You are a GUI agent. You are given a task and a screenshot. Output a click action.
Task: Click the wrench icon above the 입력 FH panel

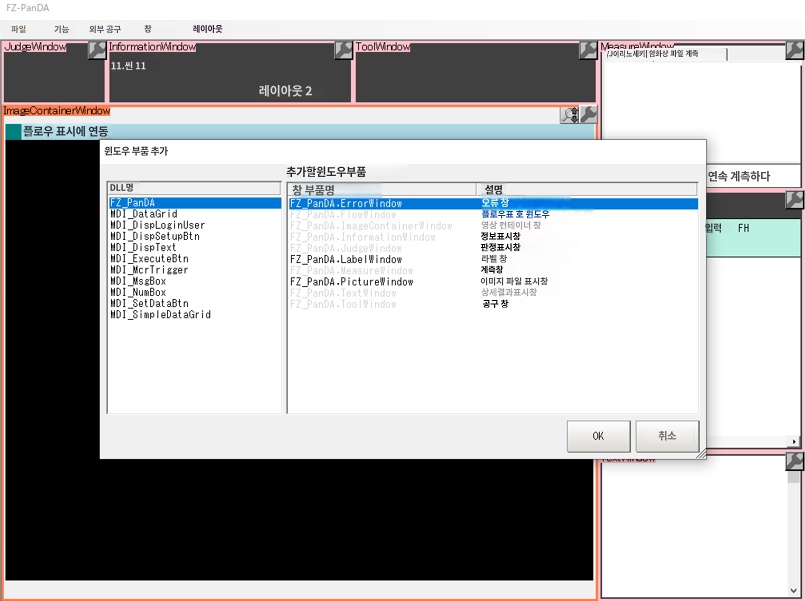tap(794, 200)
